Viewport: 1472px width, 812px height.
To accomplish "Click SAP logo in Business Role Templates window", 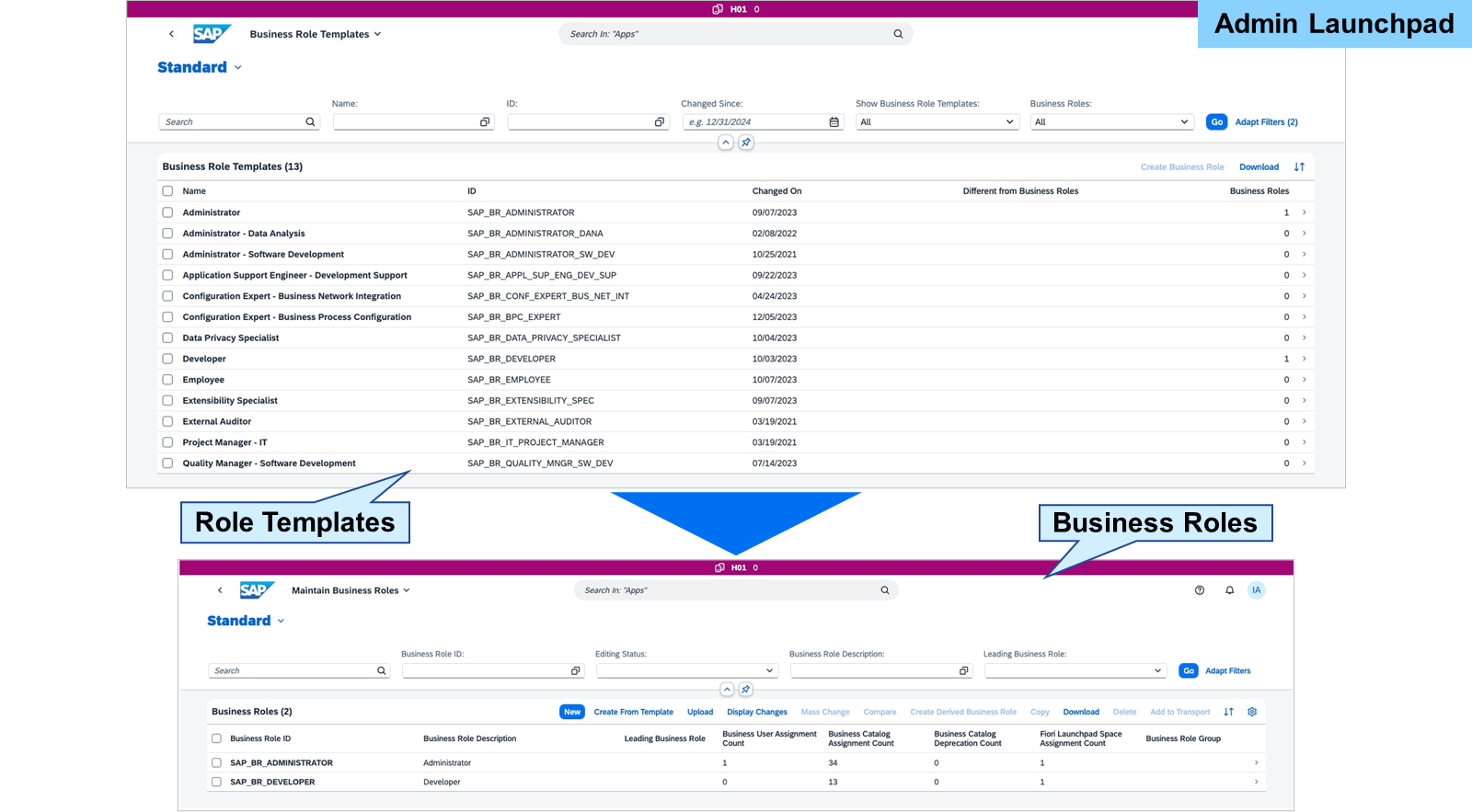I will pos(211,34).
